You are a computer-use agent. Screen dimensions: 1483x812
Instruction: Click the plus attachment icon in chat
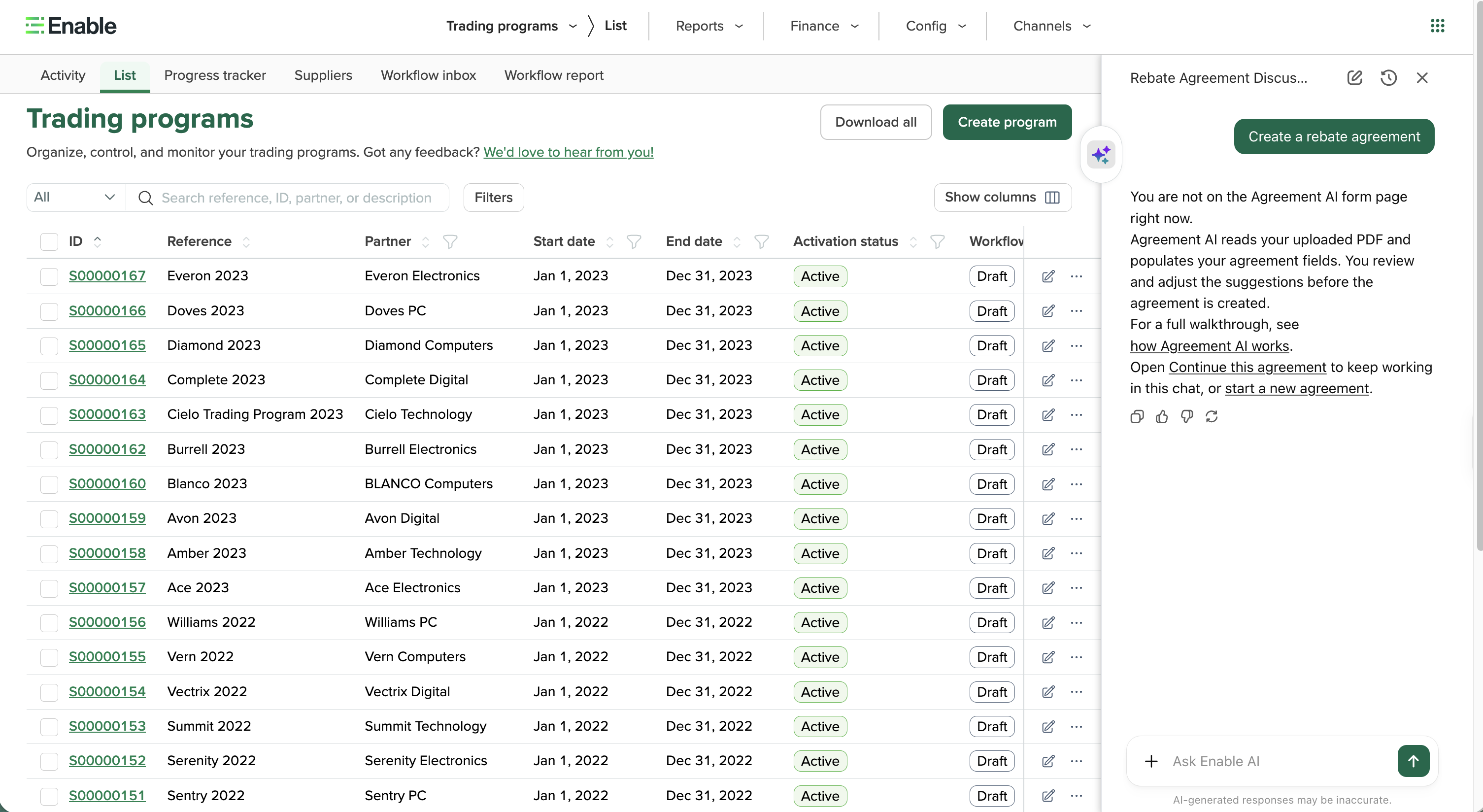(x=1151, y=761)
